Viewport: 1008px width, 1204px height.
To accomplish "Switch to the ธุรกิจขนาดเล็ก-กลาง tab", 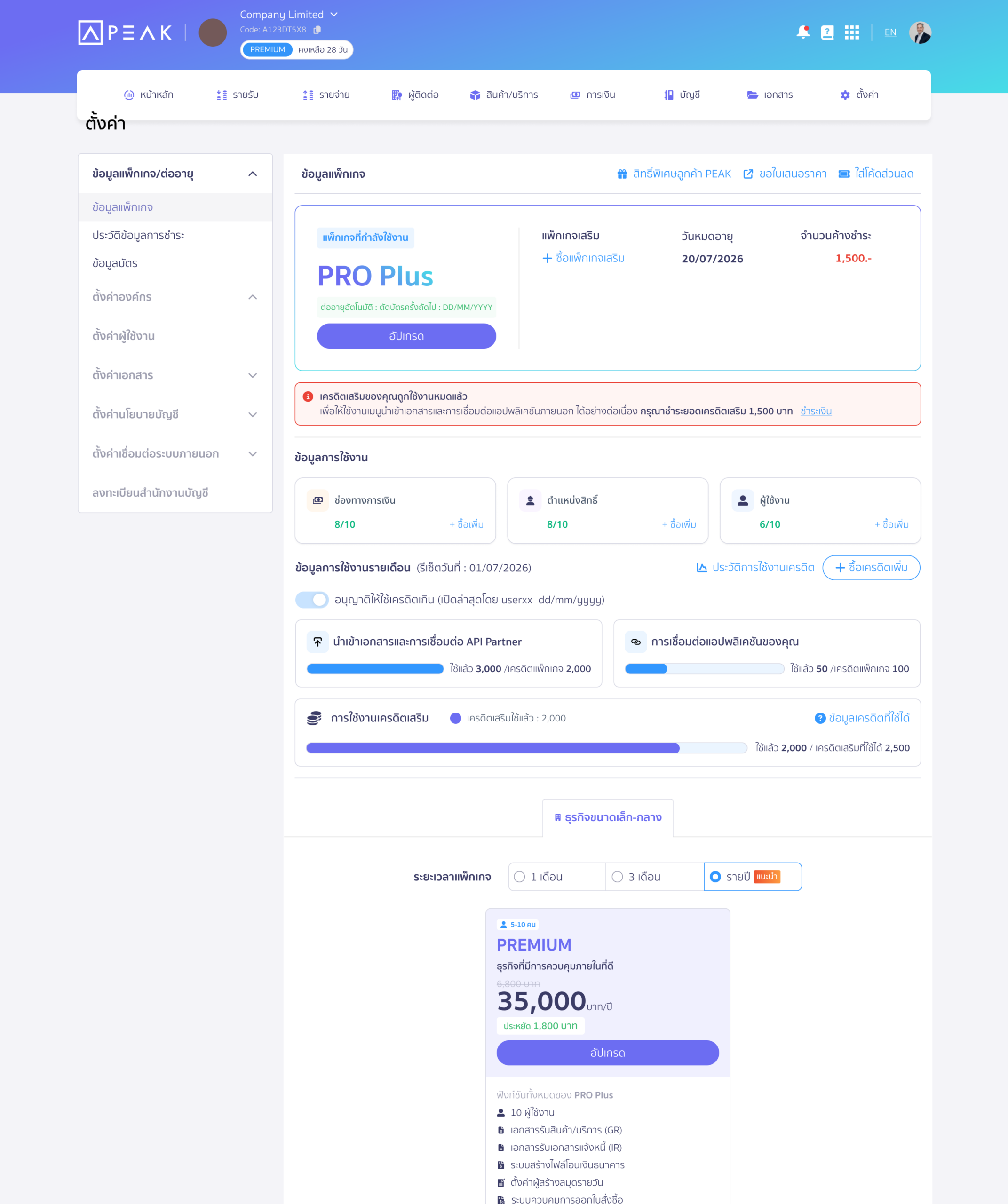I will click(608, 817).
